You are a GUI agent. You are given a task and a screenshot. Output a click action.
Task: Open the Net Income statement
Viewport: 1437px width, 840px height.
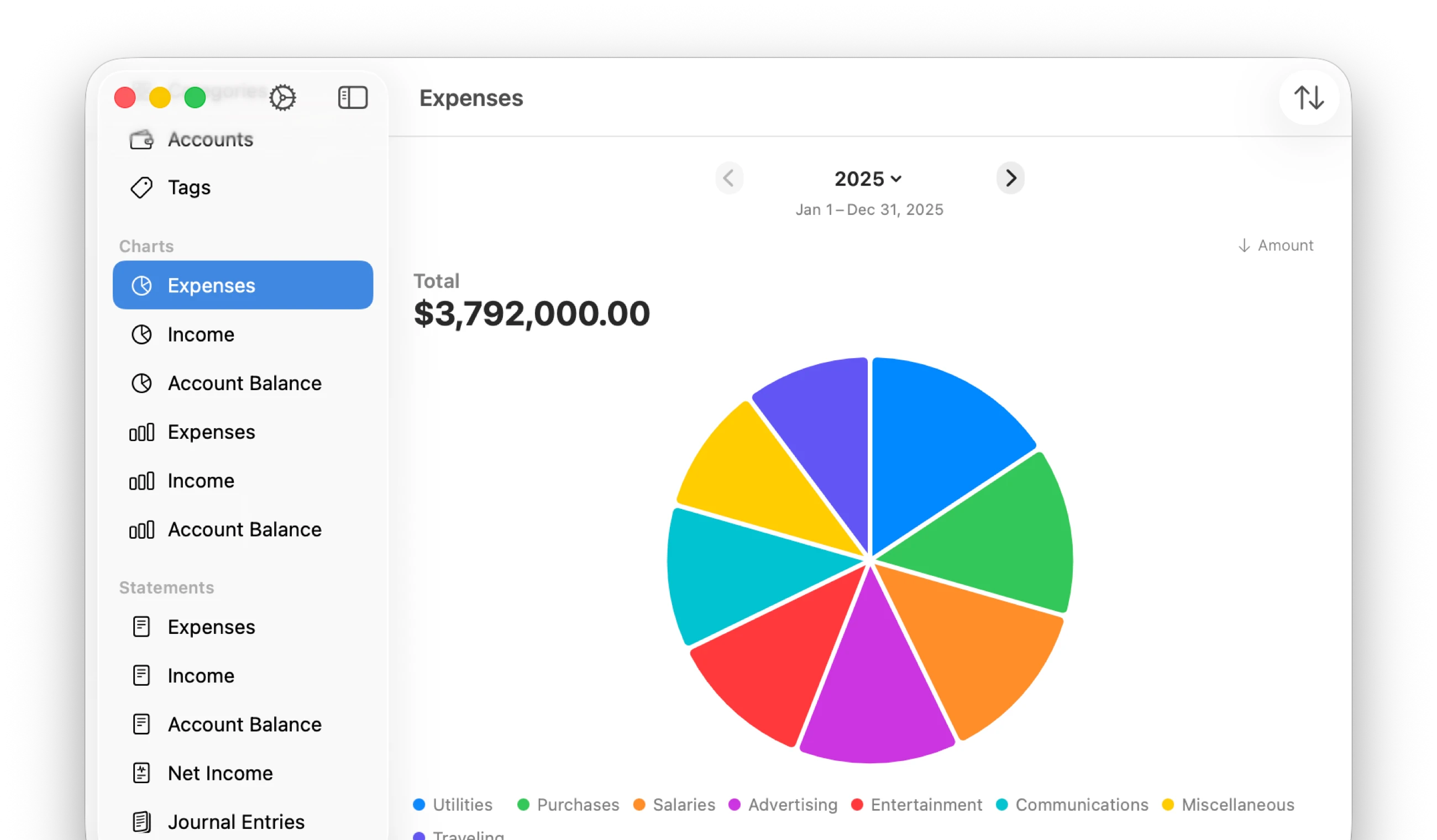[220, 773]
